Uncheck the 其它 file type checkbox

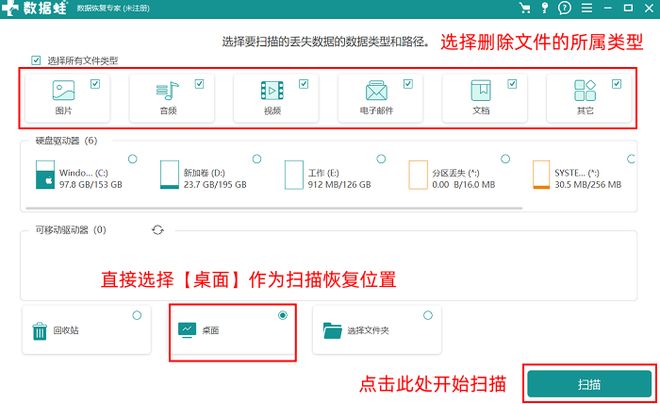point(617,84)
